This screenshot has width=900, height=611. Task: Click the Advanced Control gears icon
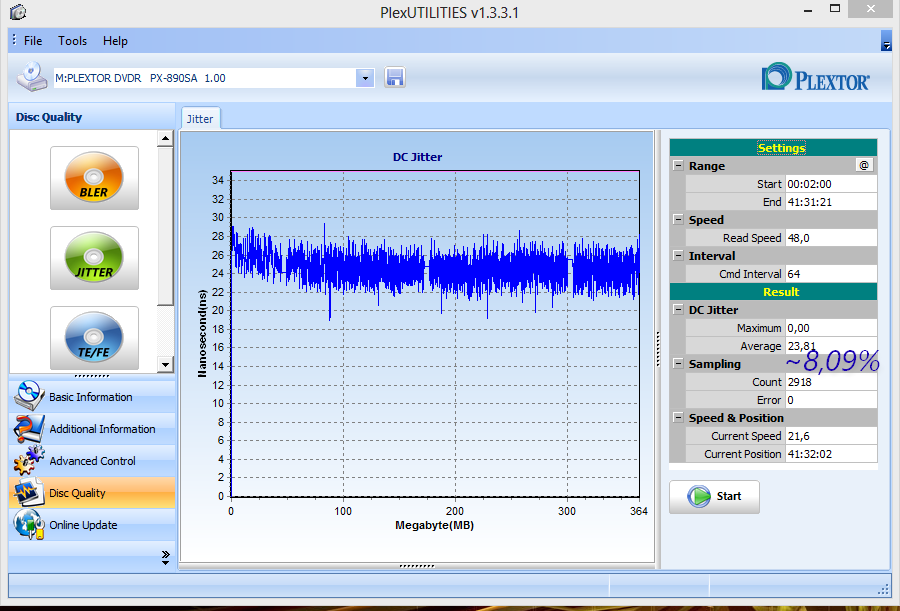29,461
